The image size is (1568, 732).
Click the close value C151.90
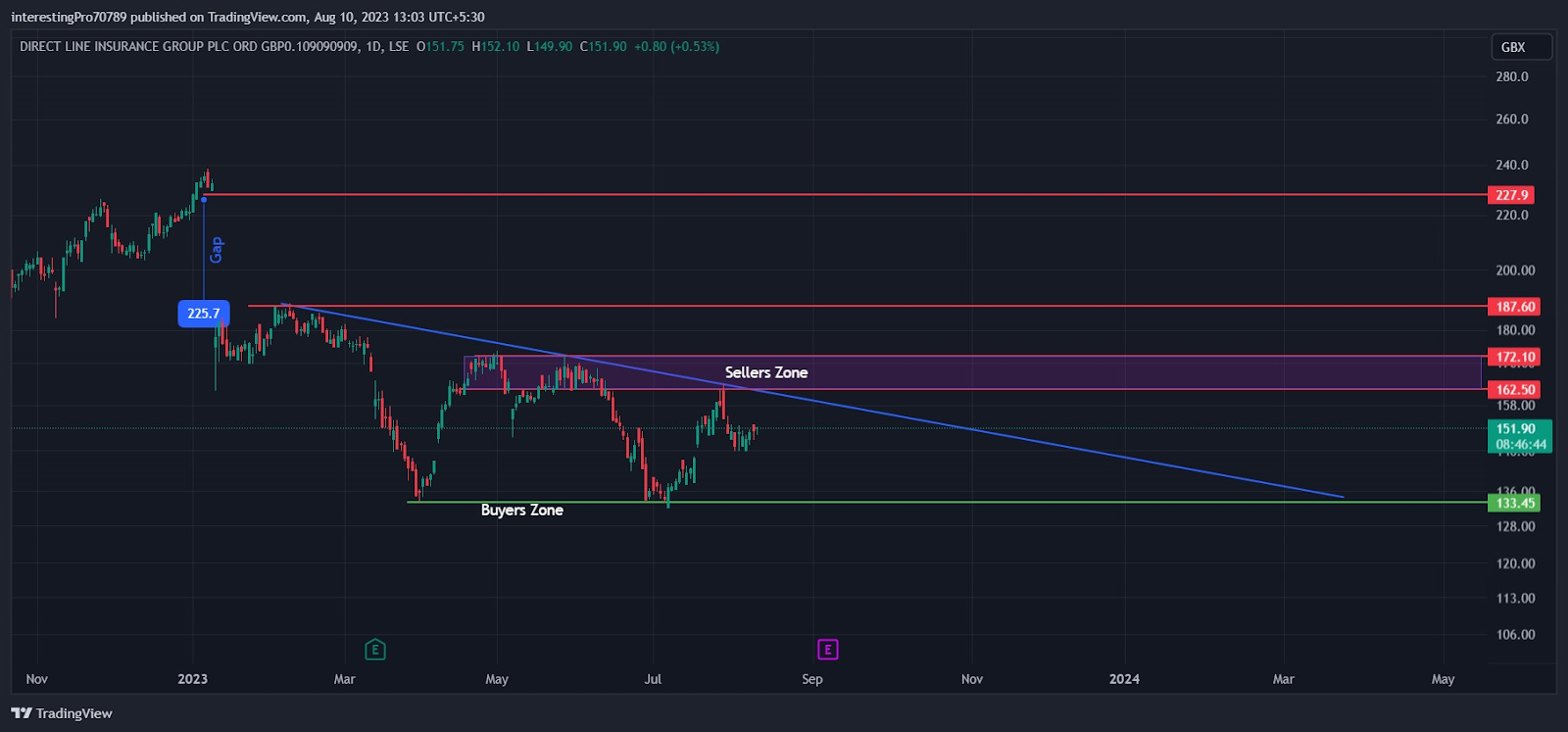[x=604, y=46]
